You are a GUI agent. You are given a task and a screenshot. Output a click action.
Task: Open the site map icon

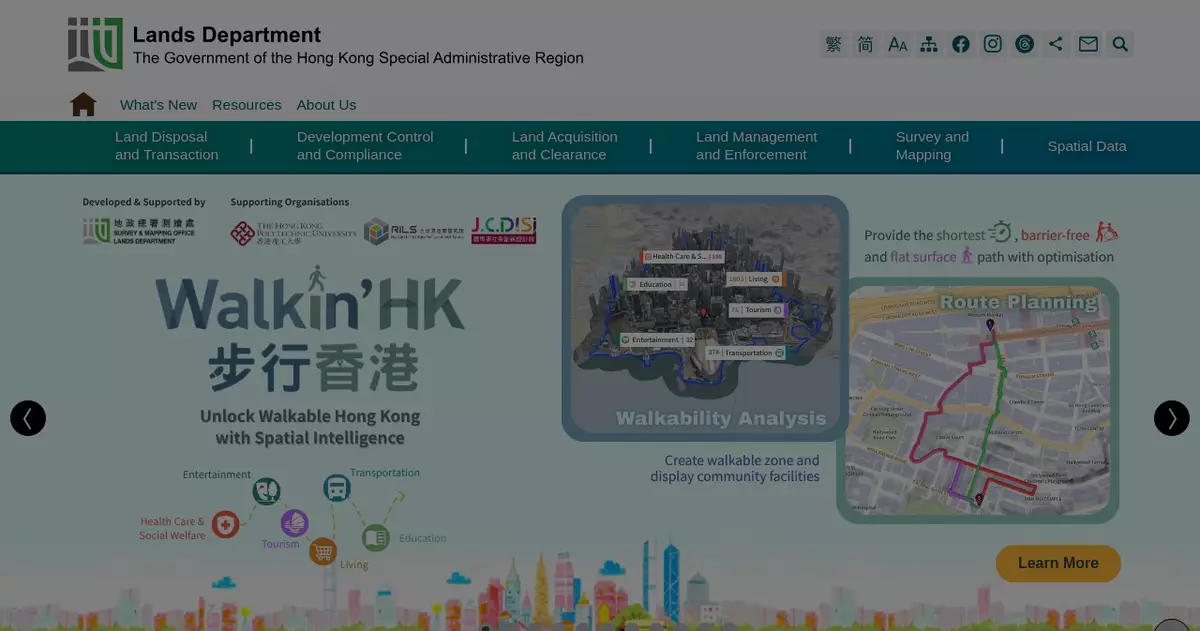point(929,44)
